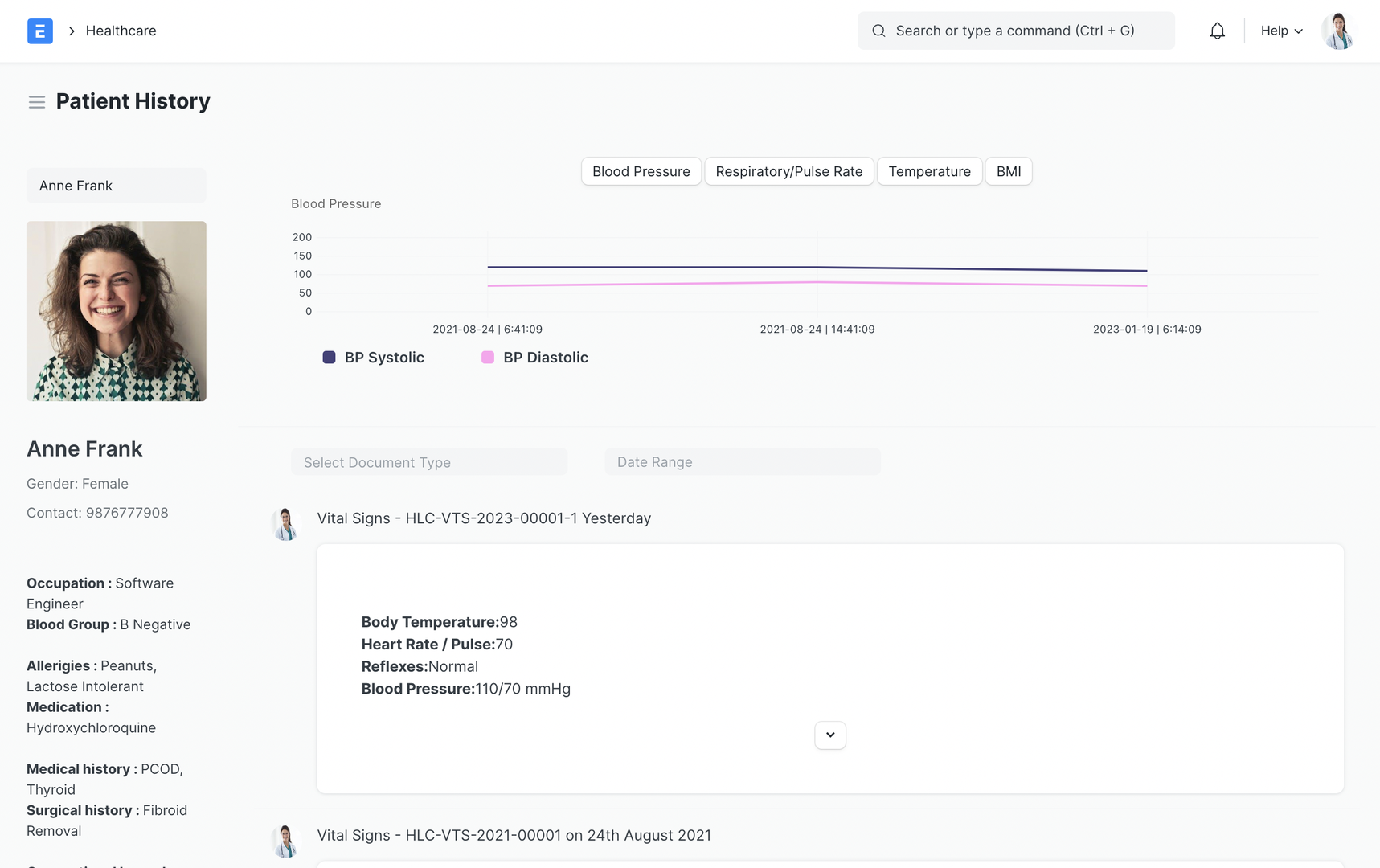Switch chart to Respiratory/Pulse Rate
The width and height of the screenshot is (1380, 868).
point(788,171)
